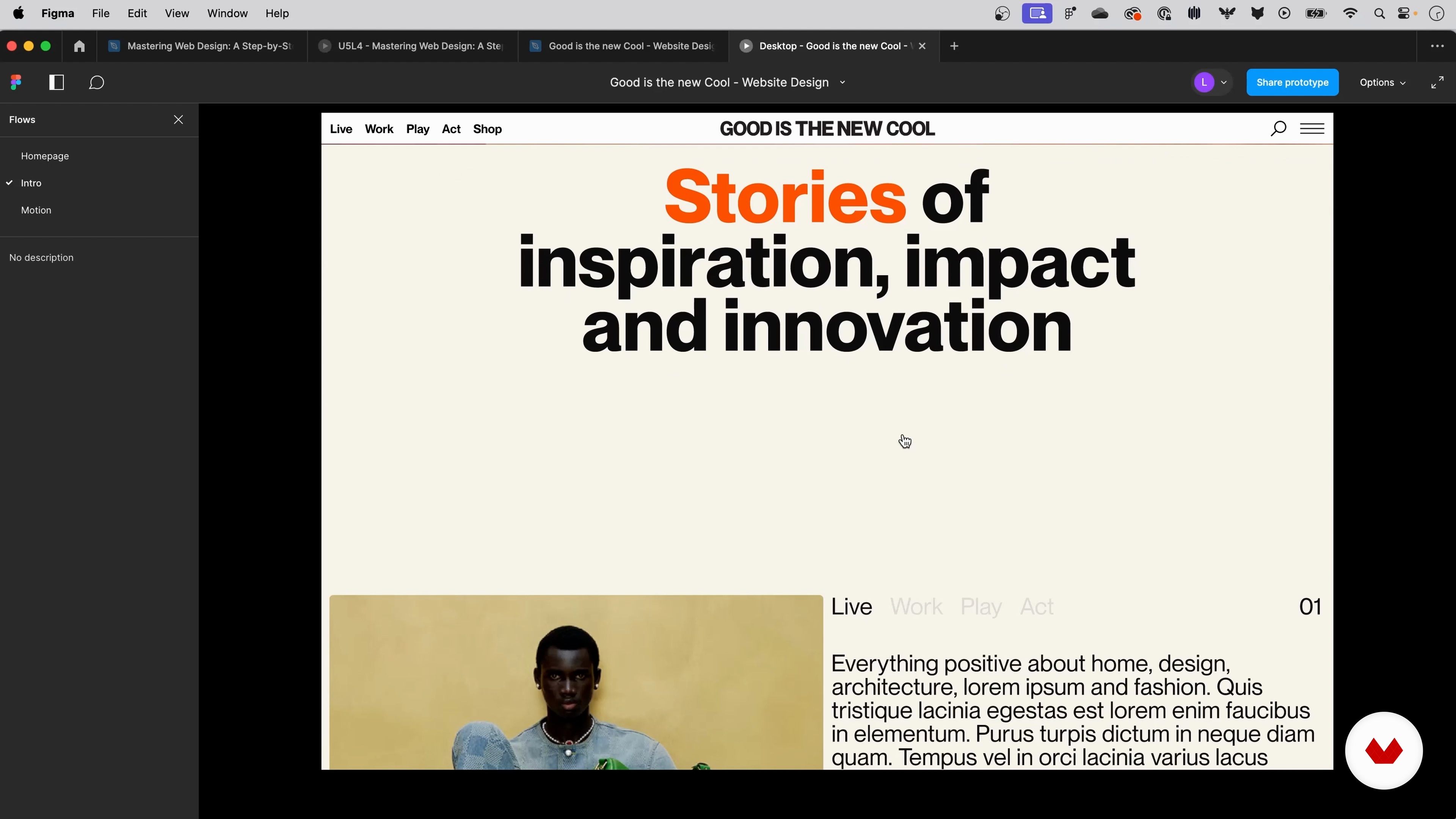Click the battery status icon

tap(1315, 14)
